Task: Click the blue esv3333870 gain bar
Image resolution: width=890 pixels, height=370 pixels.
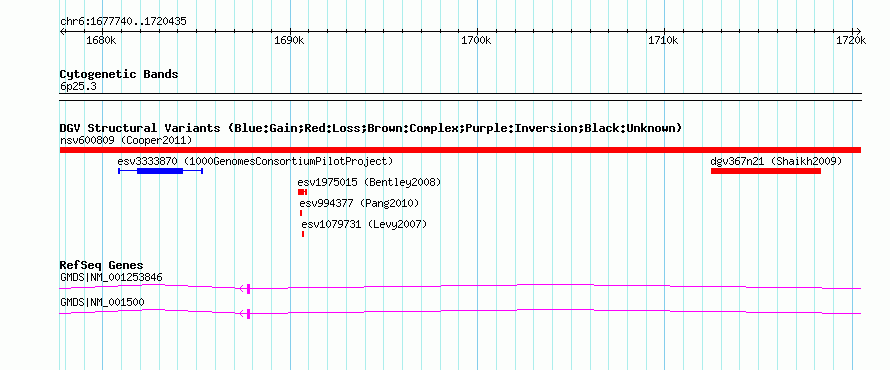Action: point(160,171)
